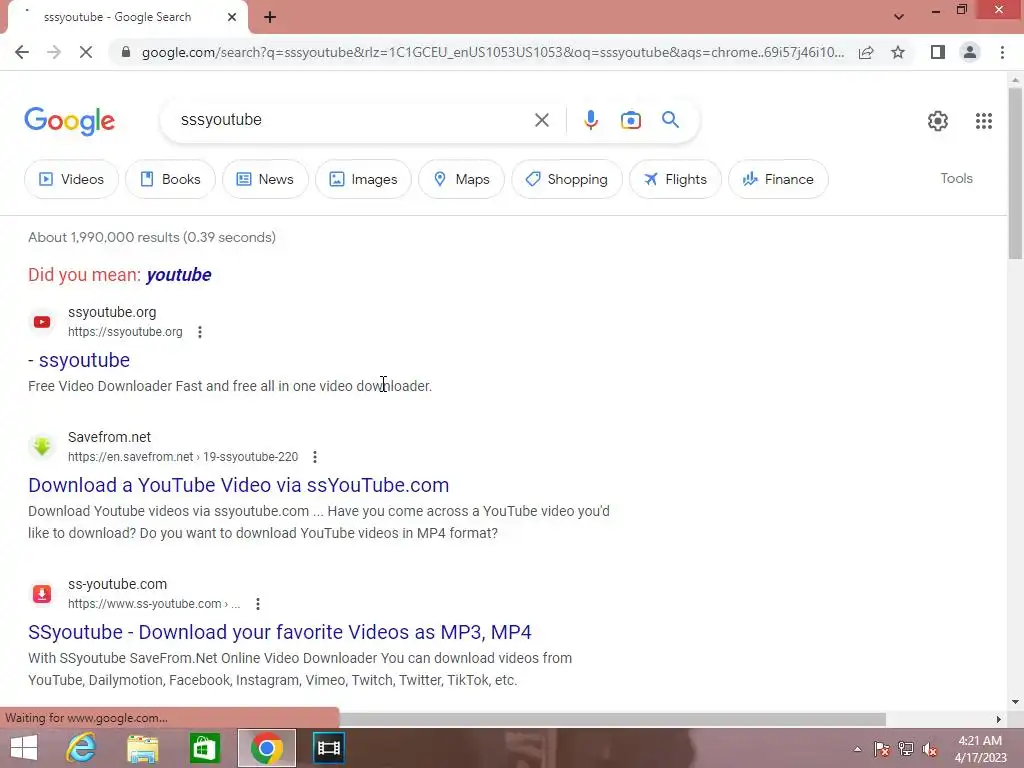Open File Explorer from taskbar
This screenshot has height=768, width=1024.
coord(142,748)
